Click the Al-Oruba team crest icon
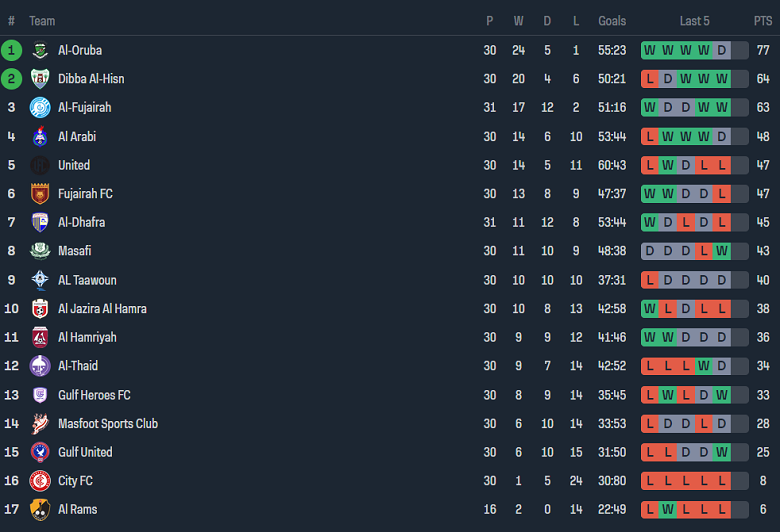Viewport: 780px width, 532px height. coord(40,50)
